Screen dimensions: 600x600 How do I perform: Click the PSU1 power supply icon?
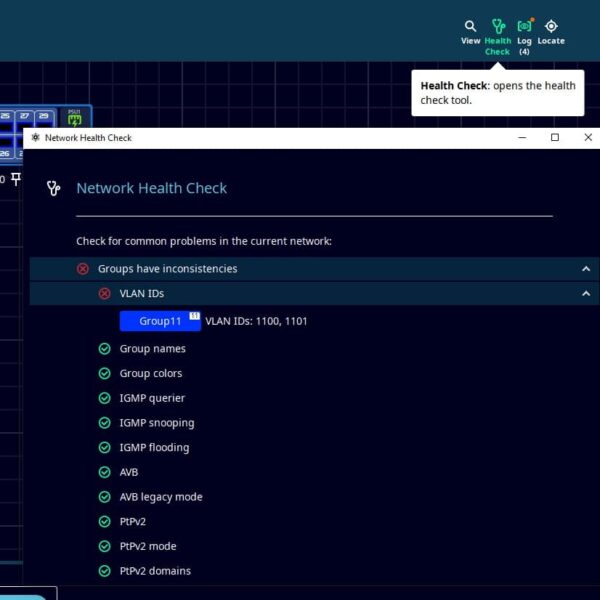[x=74, y=118]
